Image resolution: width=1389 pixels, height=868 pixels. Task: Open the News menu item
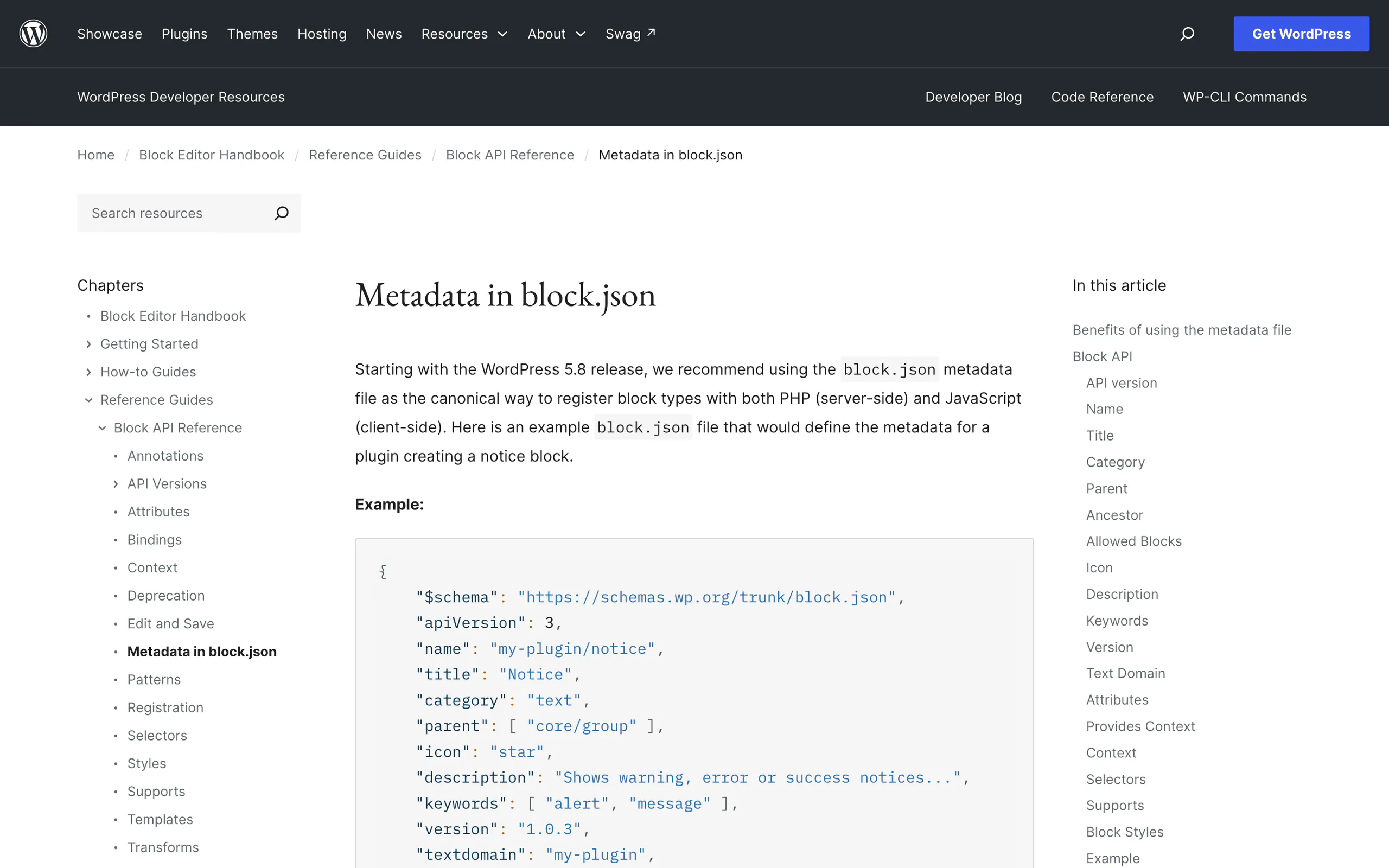(x=384, y=34)
